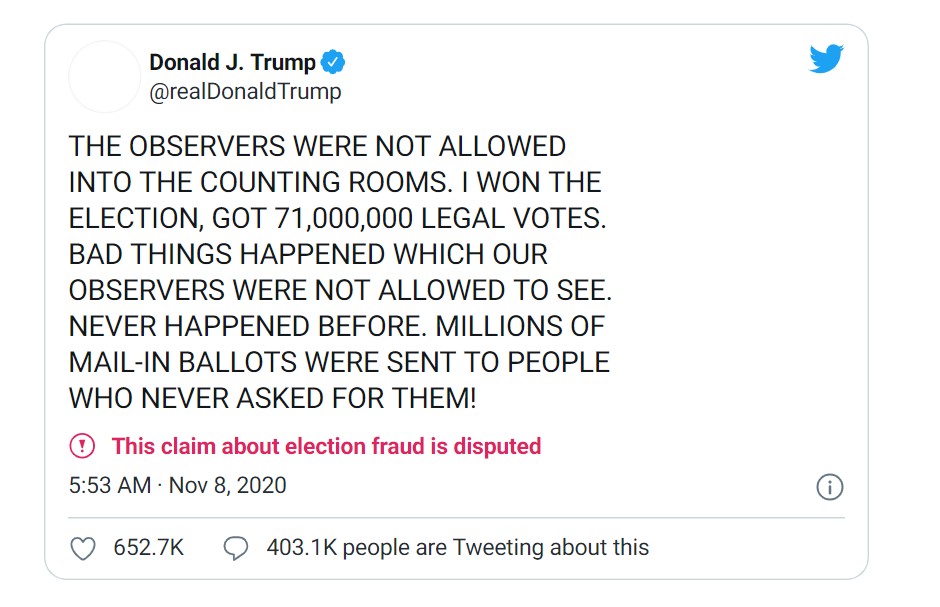This screenshot has height=607, width=940.
Task: Click "WHO NEVER ASKED FOR THEM!" line
Action: [x=272, y=398]
